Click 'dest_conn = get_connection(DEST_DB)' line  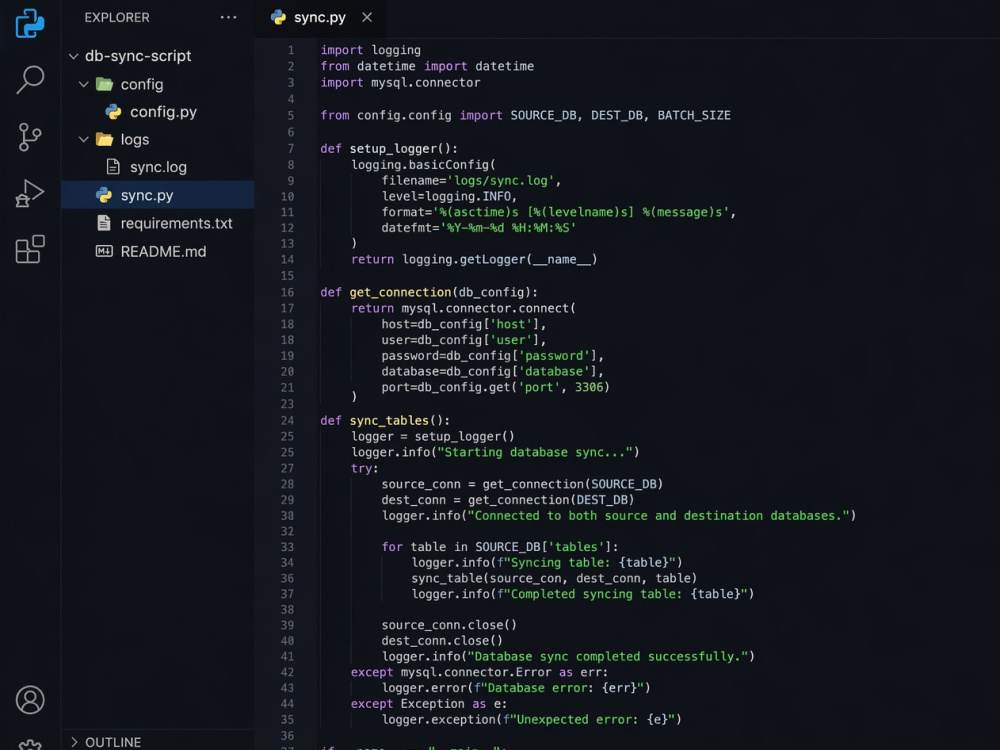508,500
